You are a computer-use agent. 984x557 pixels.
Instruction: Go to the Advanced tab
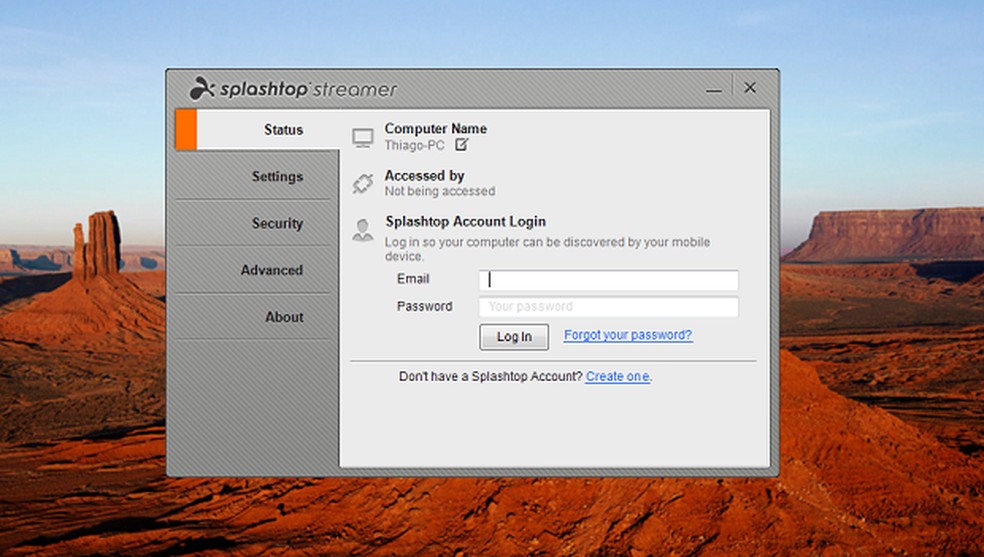click(x=271, y=270)
